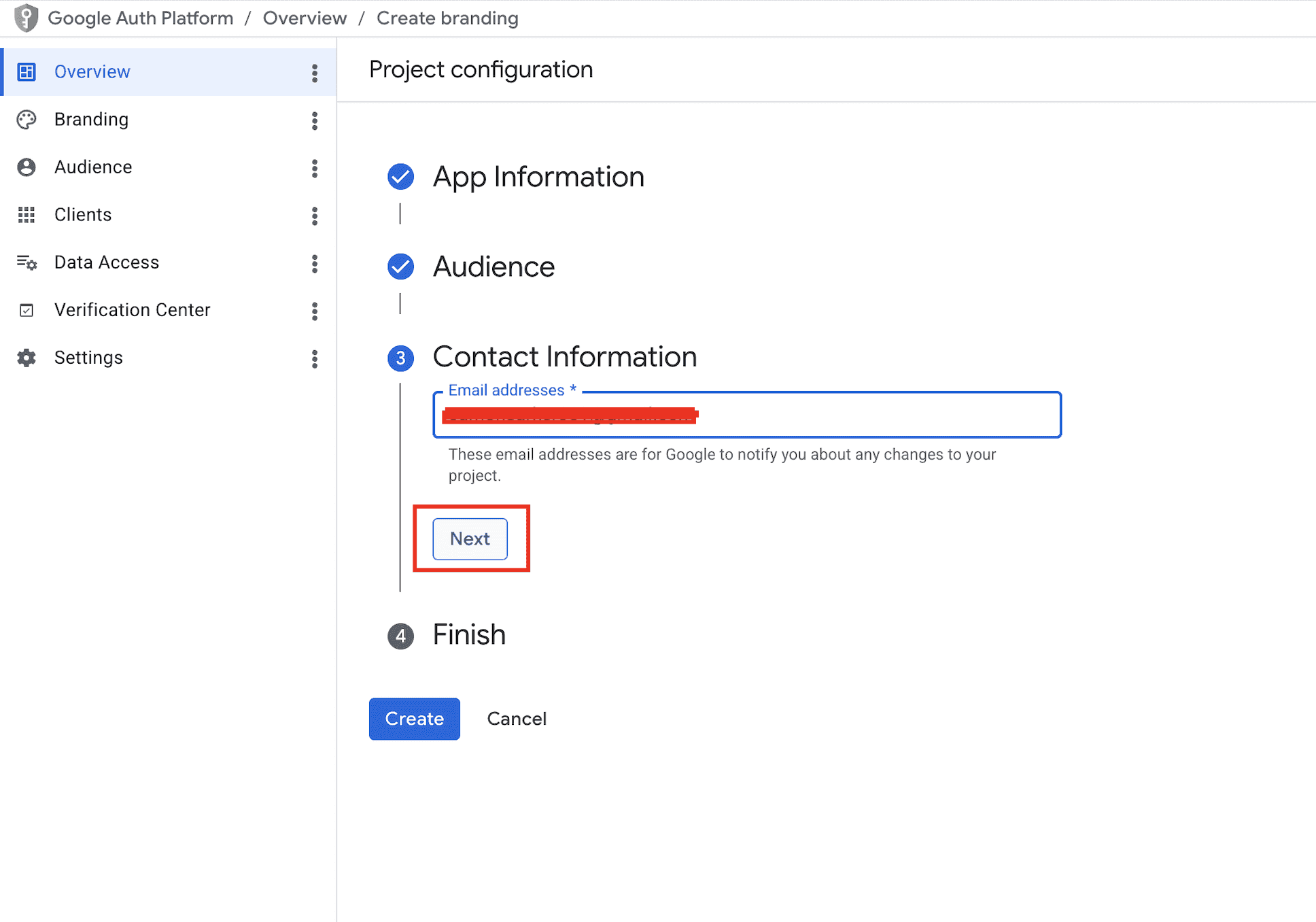1316x922 pixels.
Task: Click the Create branding breadcrumb
Action: click(x=447, y=18)
